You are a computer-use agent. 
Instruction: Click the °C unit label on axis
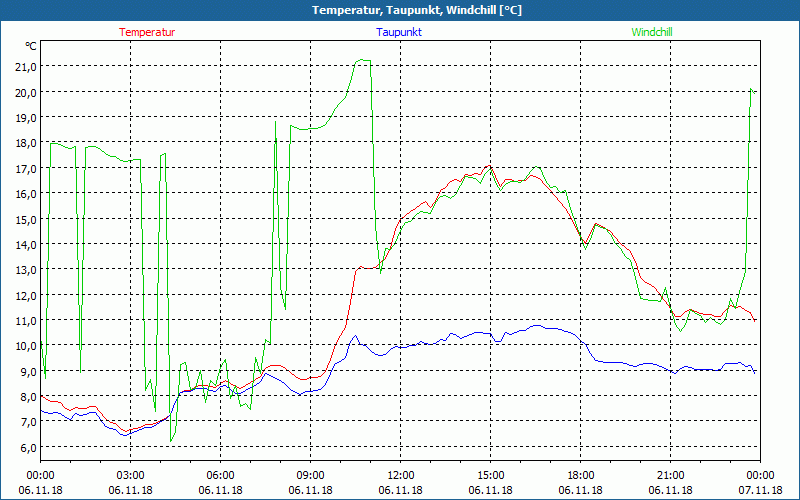tap(31, 46)
